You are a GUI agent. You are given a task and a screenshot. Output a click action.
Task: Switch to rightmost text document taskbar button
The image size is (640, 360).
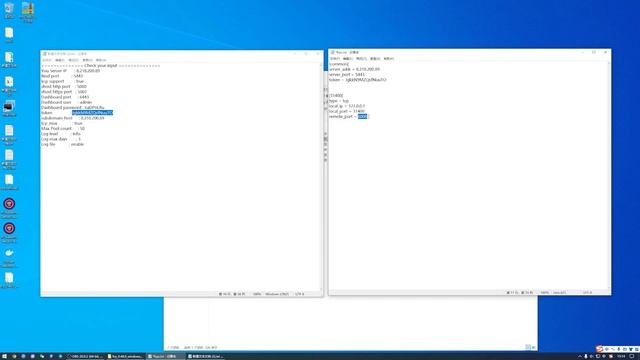[x=205, y=356]
